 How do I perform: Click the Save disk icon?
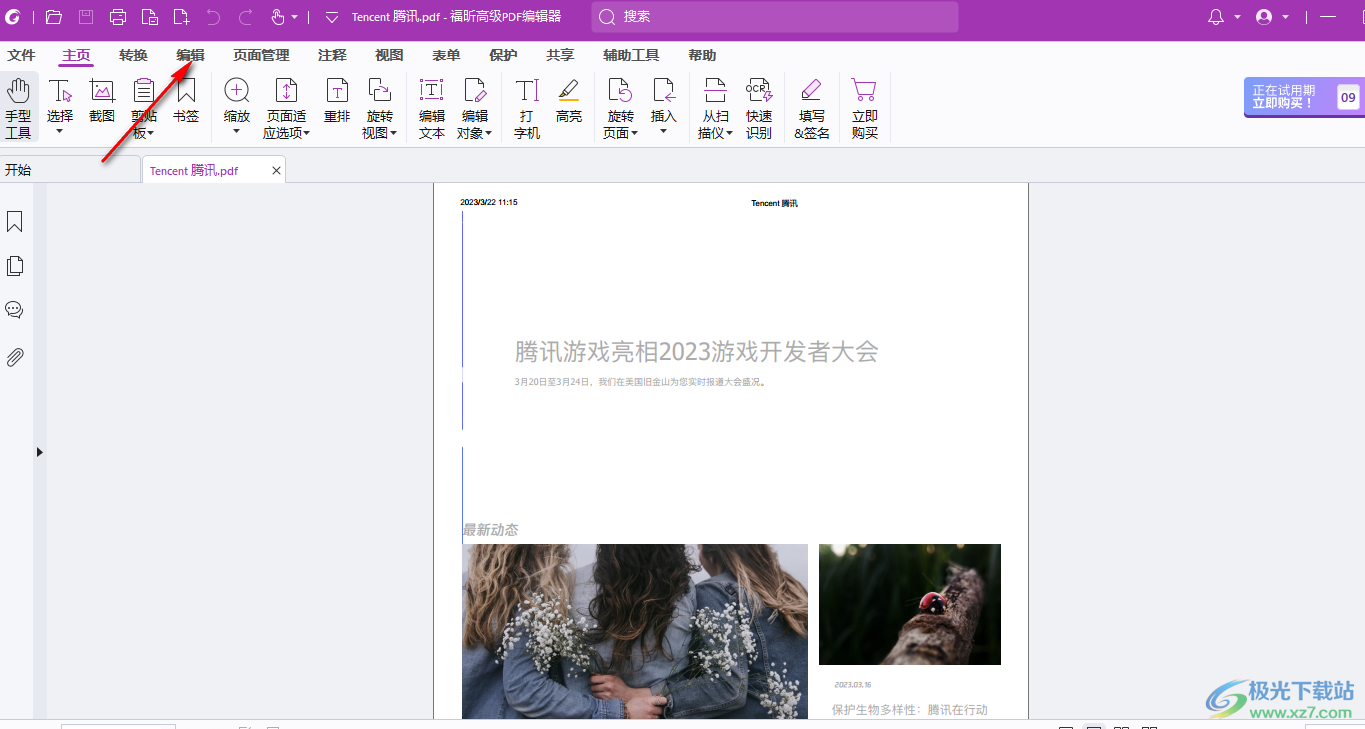coord(86,17)
